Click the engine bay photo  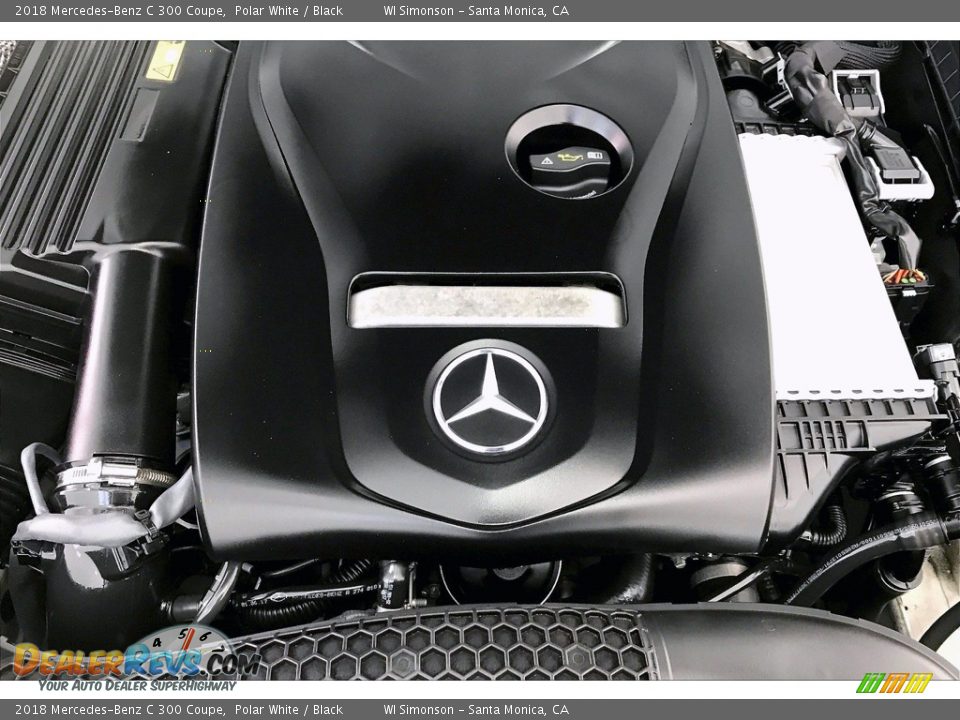[480, 360]
